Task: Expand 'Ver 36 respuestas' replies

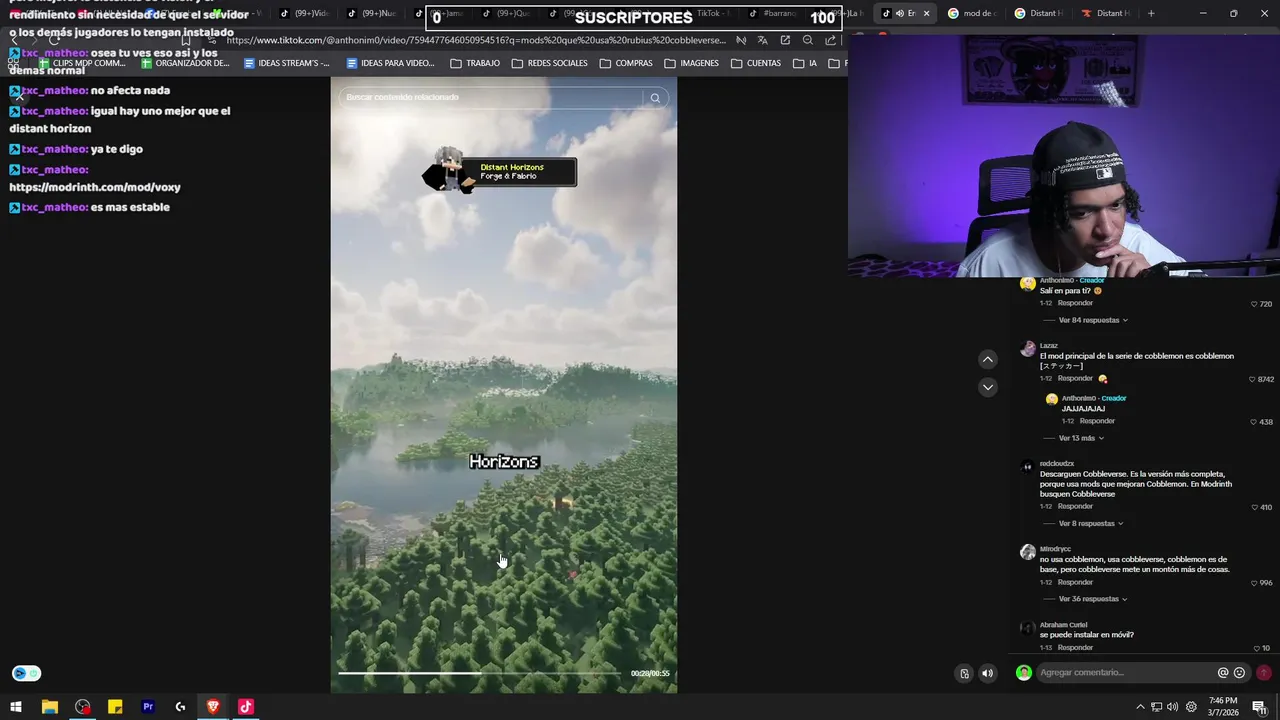Action: click(1093, 599)
